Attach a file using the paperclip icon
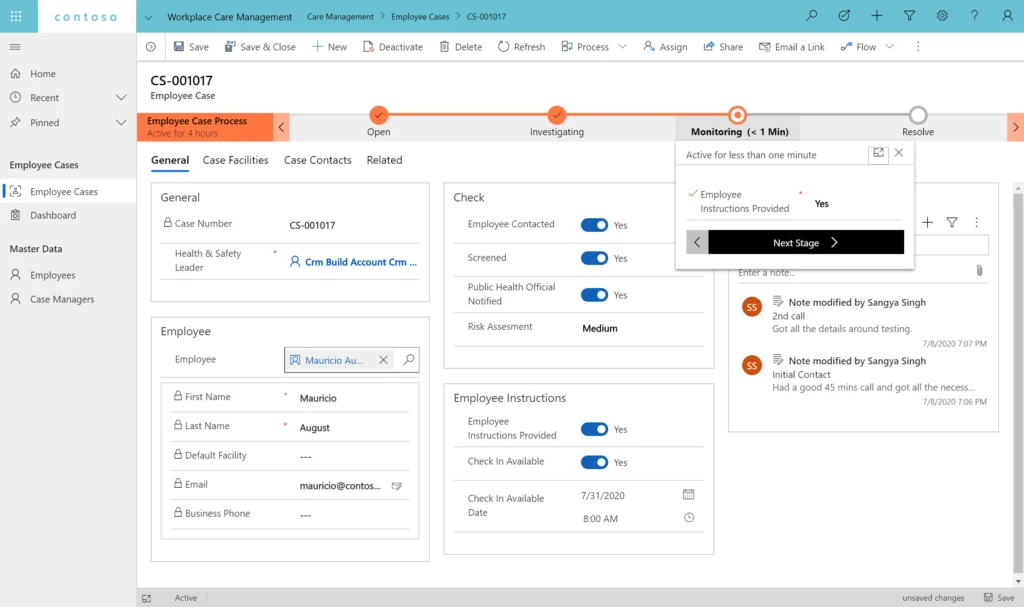 980,270
